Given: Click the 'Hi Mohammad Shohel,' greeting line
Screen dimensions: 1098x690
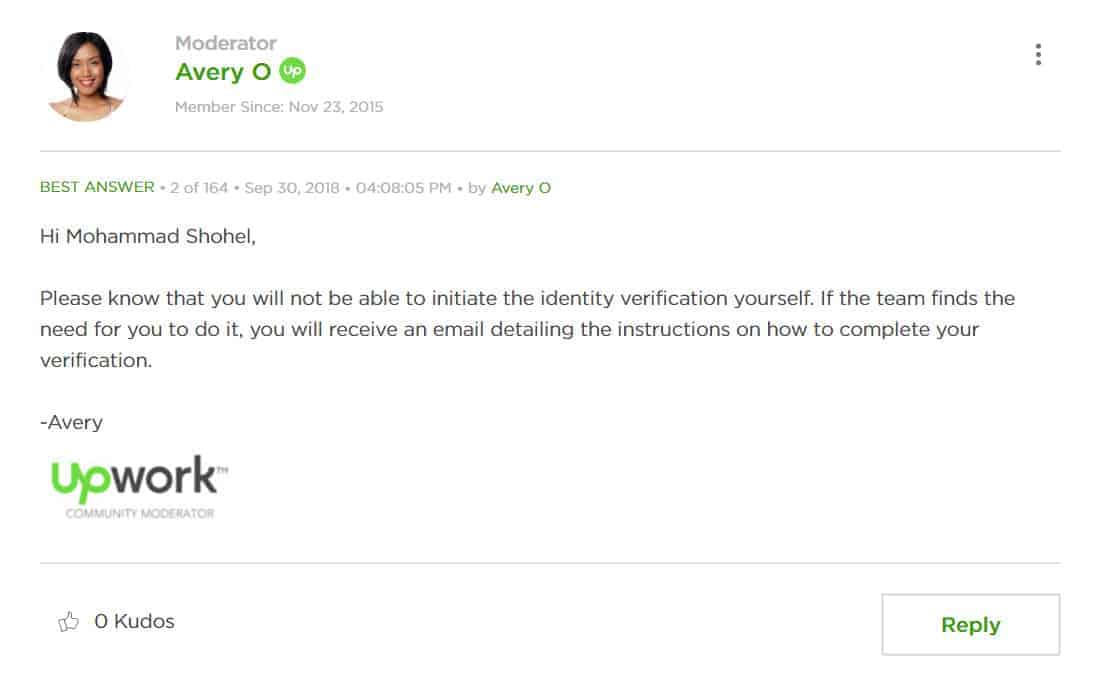Looking at the screenshot, I should [x=148, y=236].
